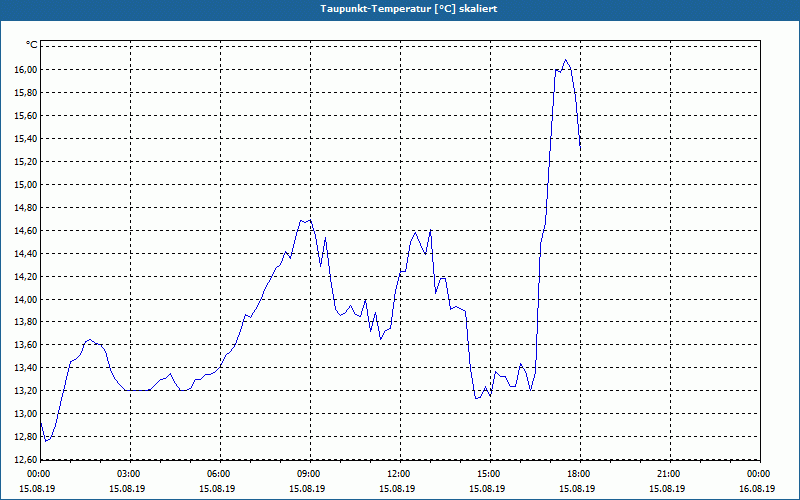Select the y-axis value '15,80'
The height and width of the screenshot is (500, 800).
(x=27, y=93)
